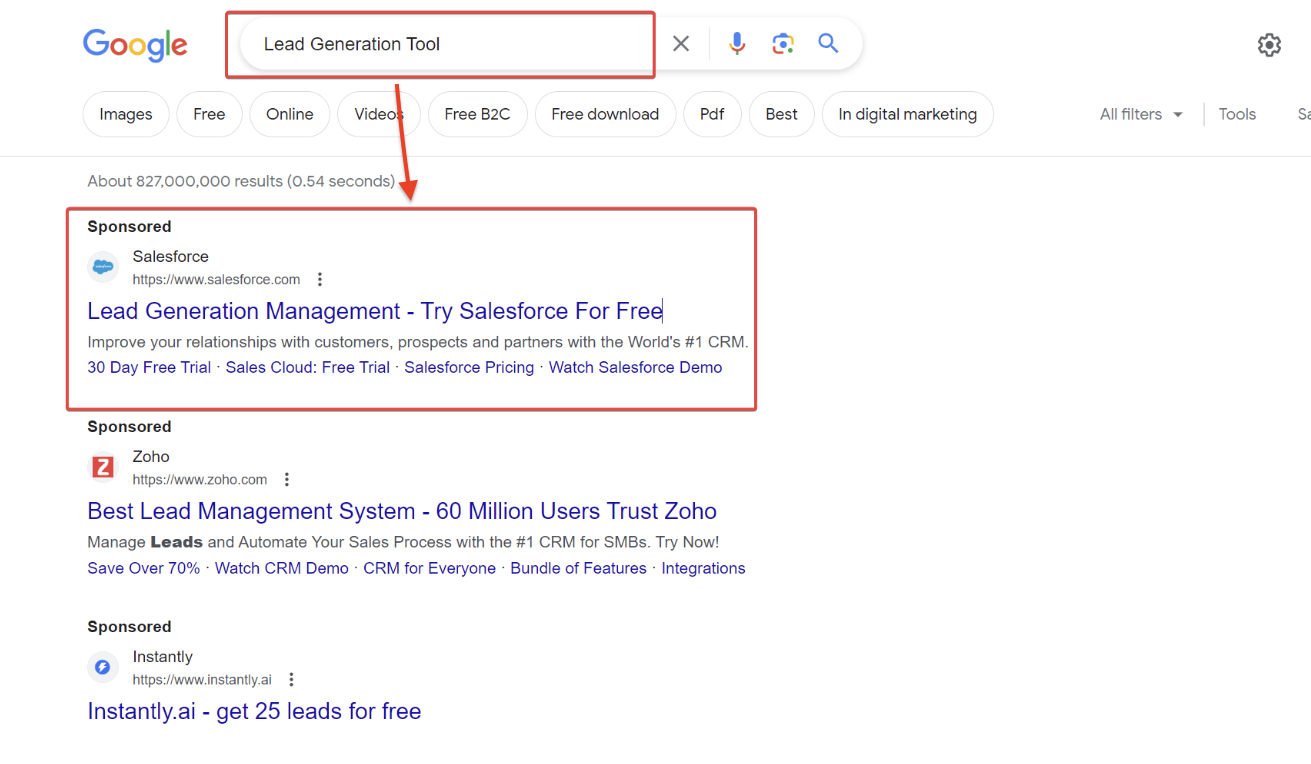The image size is (1311, 764).
Task: Open three-dot menu beside zoho.com URL
Action: click(x=287, y=480)
